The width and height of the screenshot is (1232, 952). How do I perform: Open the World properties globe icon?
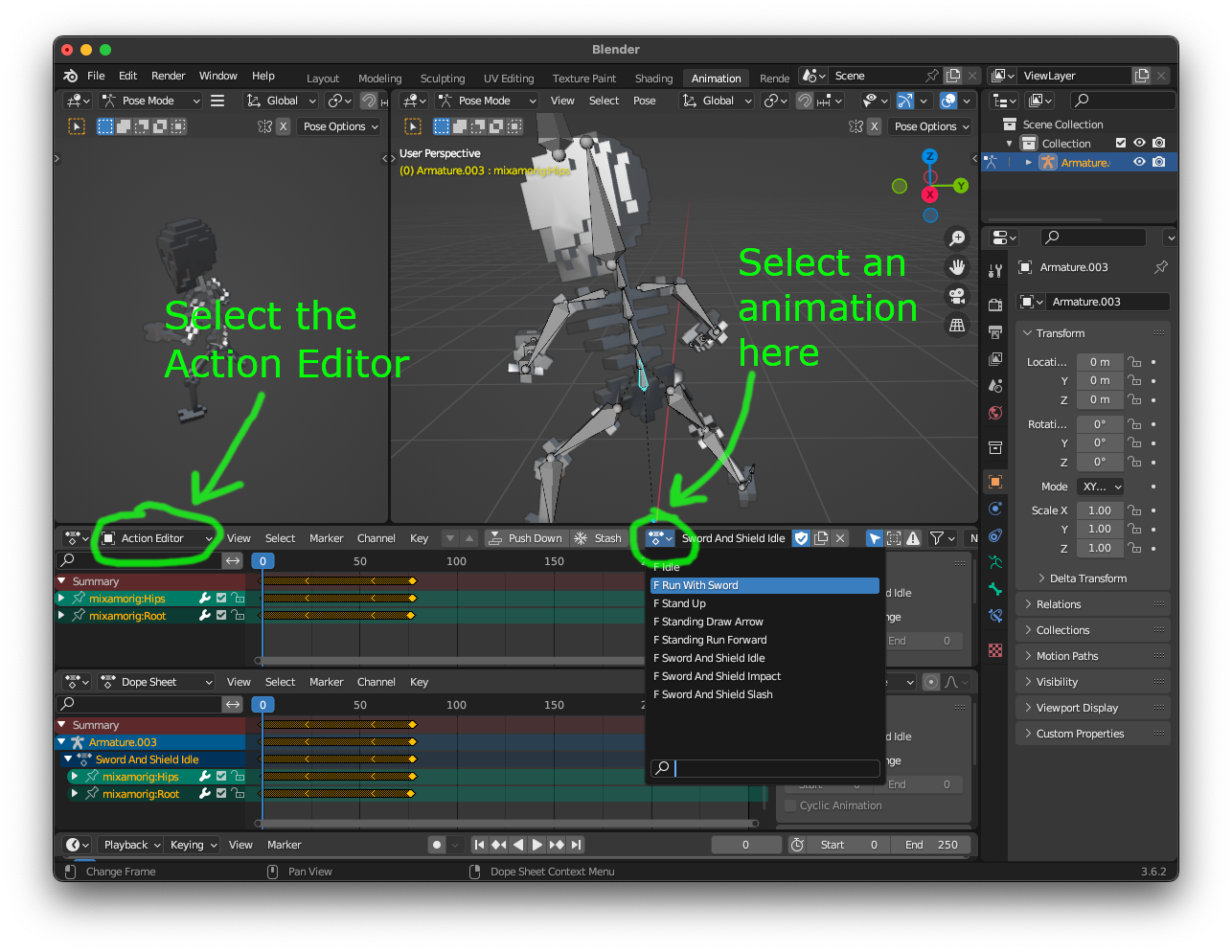[x=995, y=413]
